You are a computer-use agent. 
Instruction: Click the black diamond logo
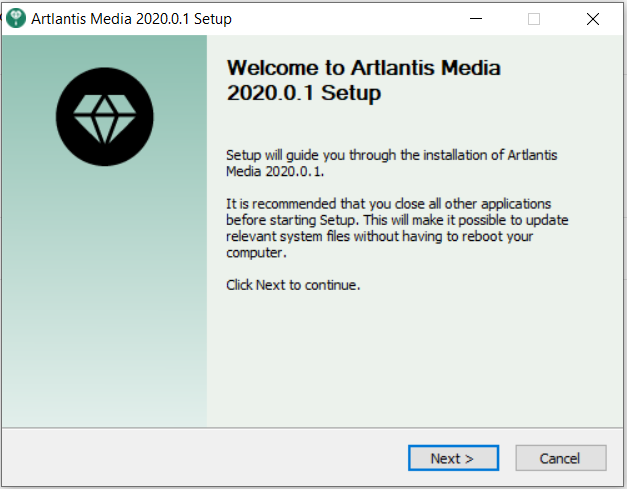[104, 117]
